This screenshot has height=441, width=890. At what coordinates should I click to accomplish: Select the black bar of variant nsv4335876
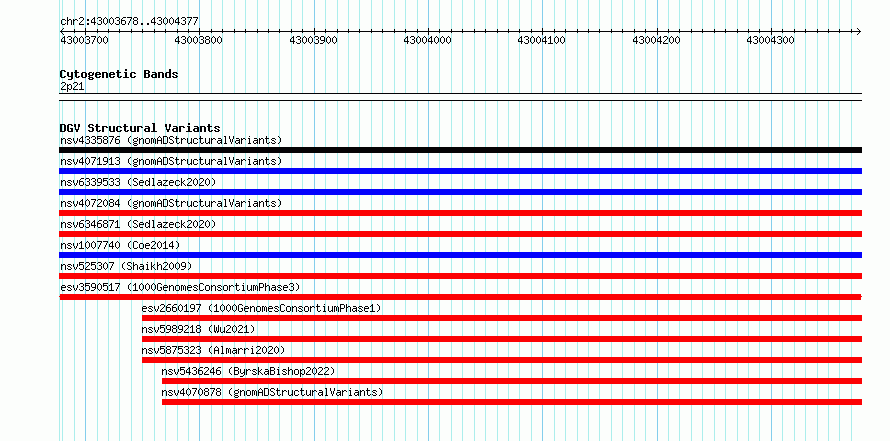460,150
